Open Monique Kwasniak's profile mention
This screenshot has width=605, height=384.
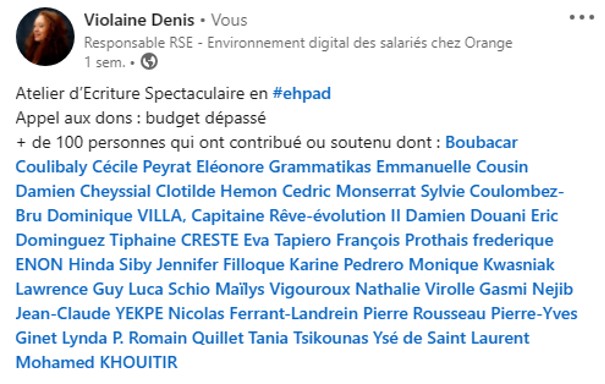click(482, 265)
